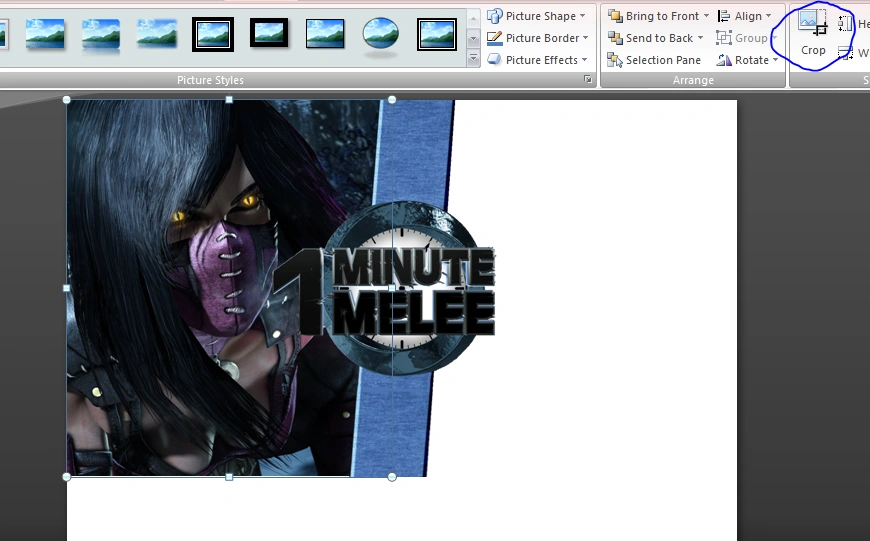The image size is (870, 541).
Task: Click the bottom-left corner handle of selected picture
Action: click(67, 477)
